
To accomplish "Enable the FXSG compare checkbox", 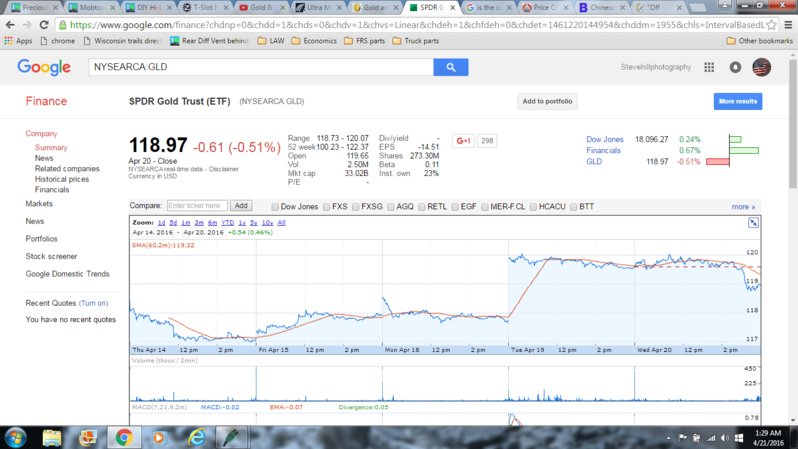I will (x=356, y=207).
